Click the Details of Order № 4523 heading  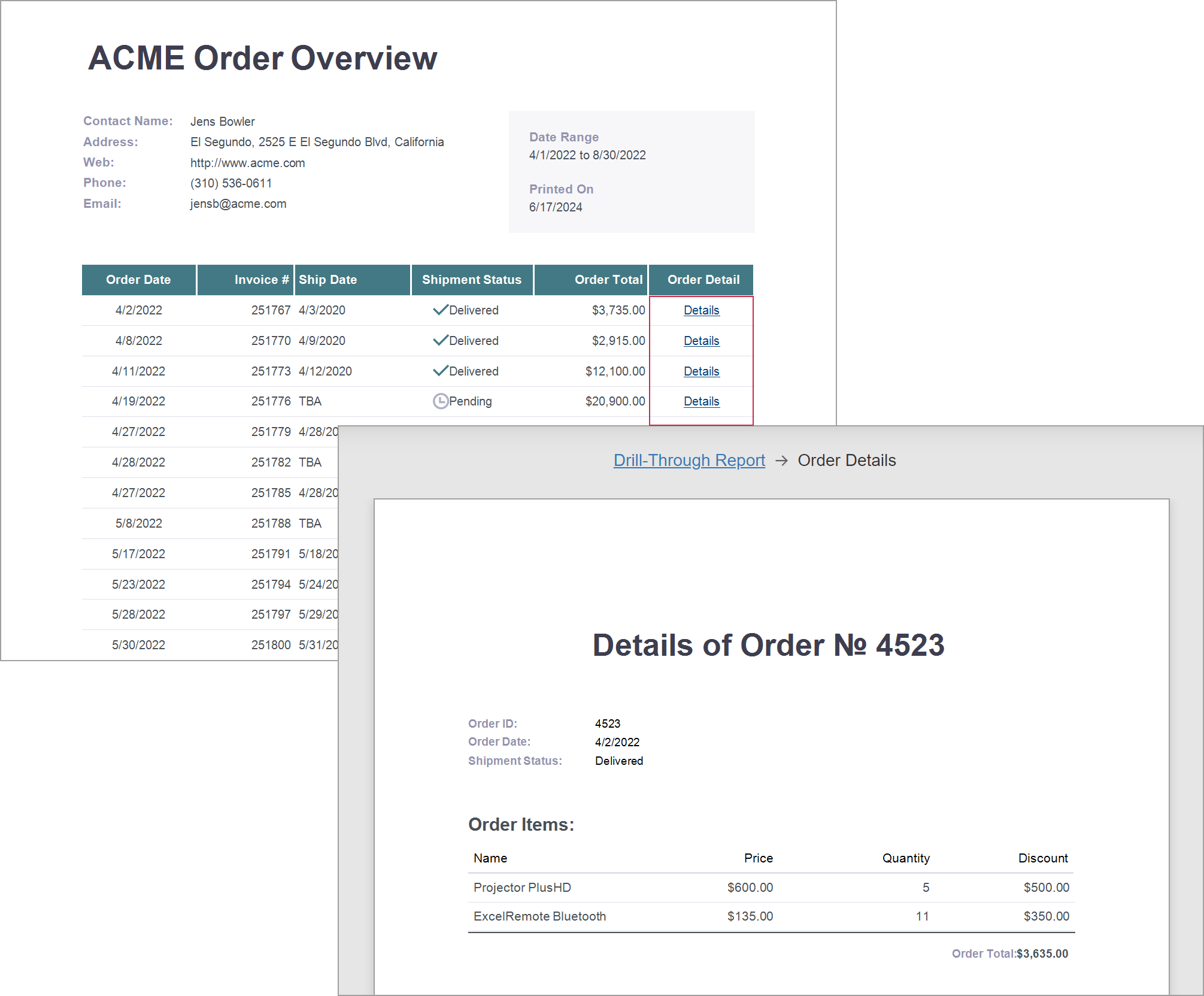click(768, 645)
